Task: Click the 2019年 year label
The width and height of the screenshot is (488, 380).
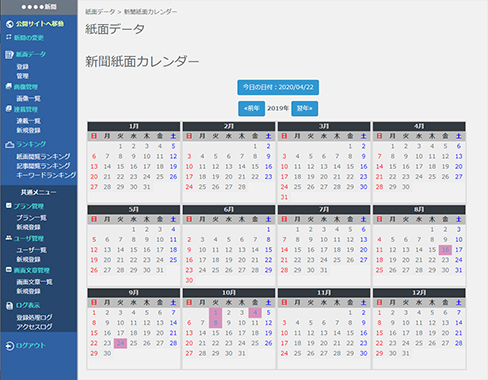Action: 278,108
